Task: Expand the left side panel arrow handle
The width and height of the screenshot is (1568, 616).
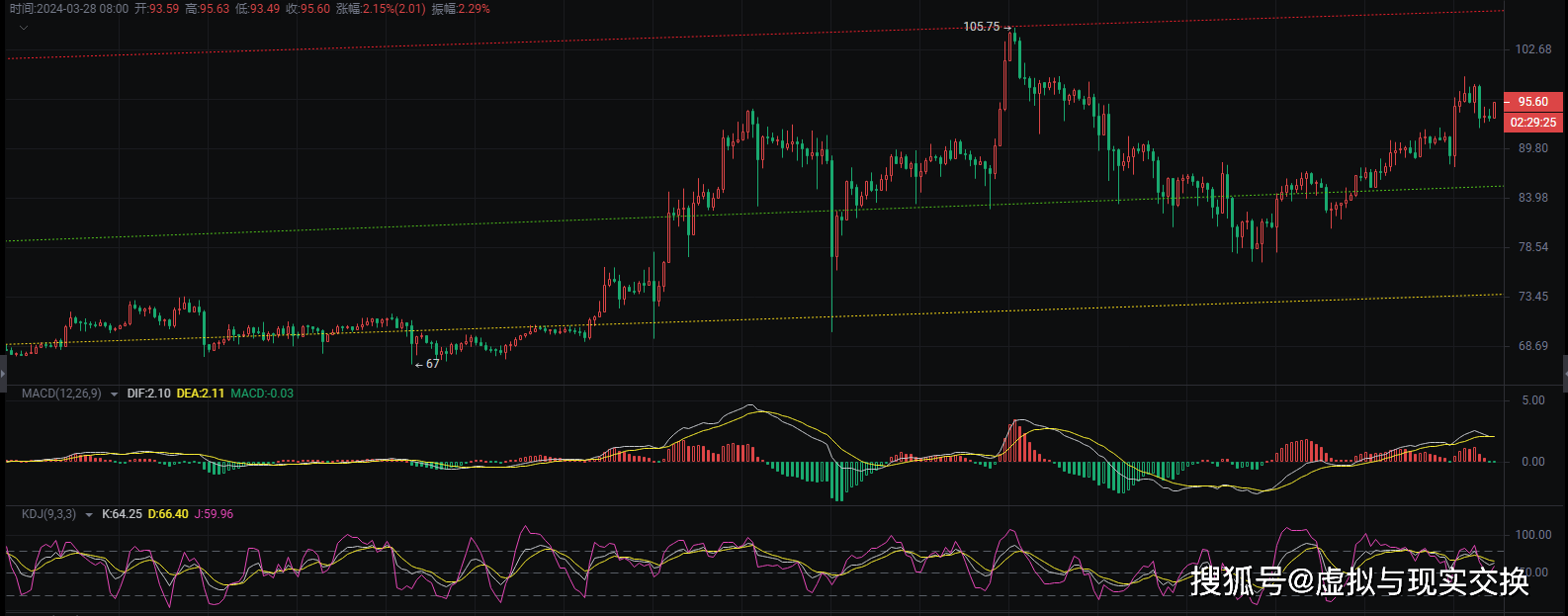Action: pos(3,374)
